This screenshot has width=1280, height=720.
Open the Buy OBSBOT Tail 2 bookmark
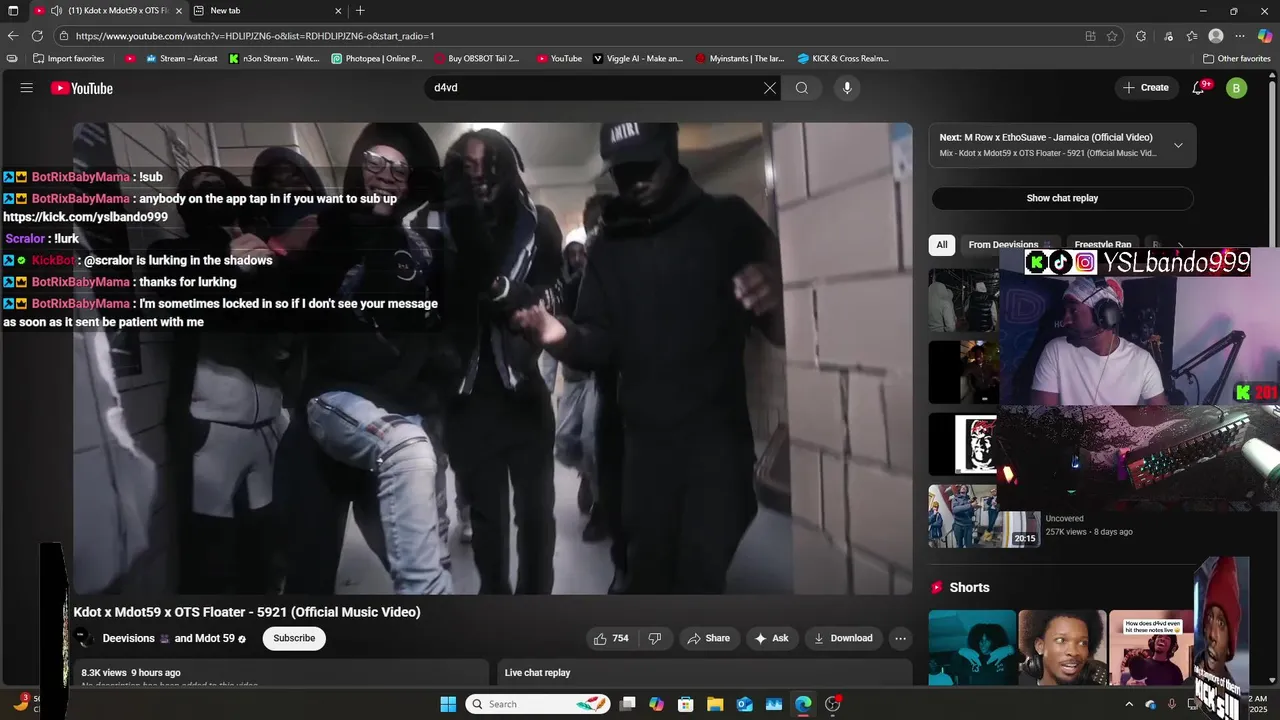pyautogui.click(x=477, y=58)
